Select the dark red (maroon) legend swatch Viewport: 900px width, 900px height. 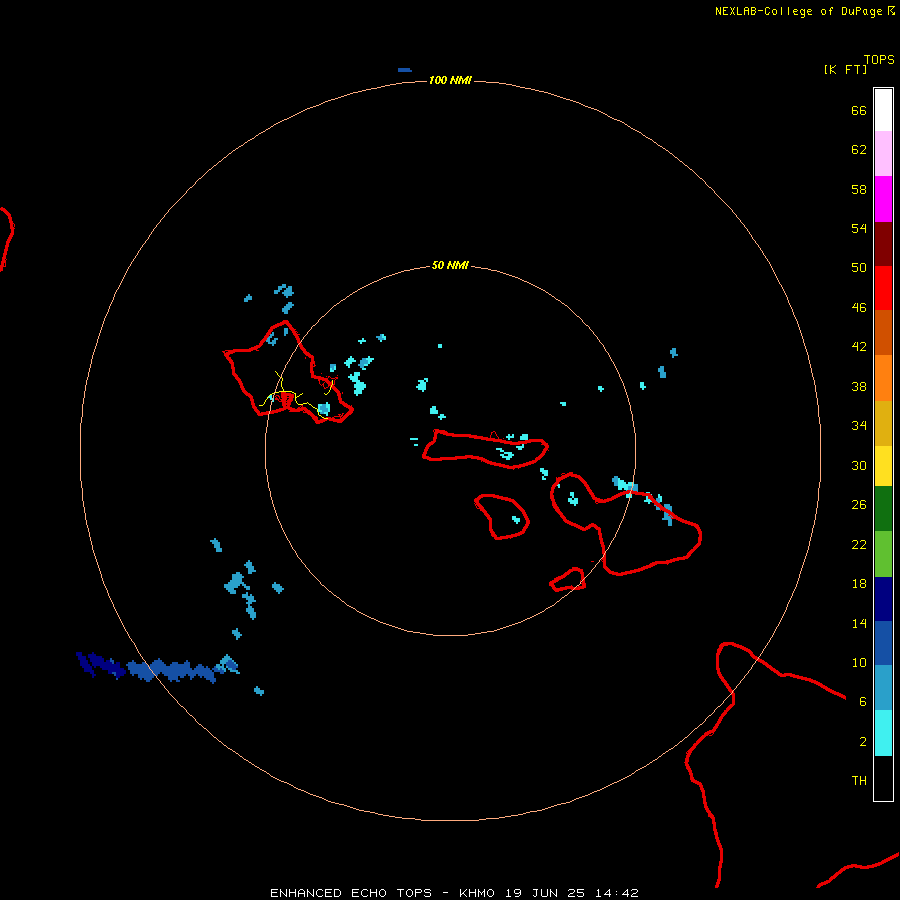coord(883,244)
